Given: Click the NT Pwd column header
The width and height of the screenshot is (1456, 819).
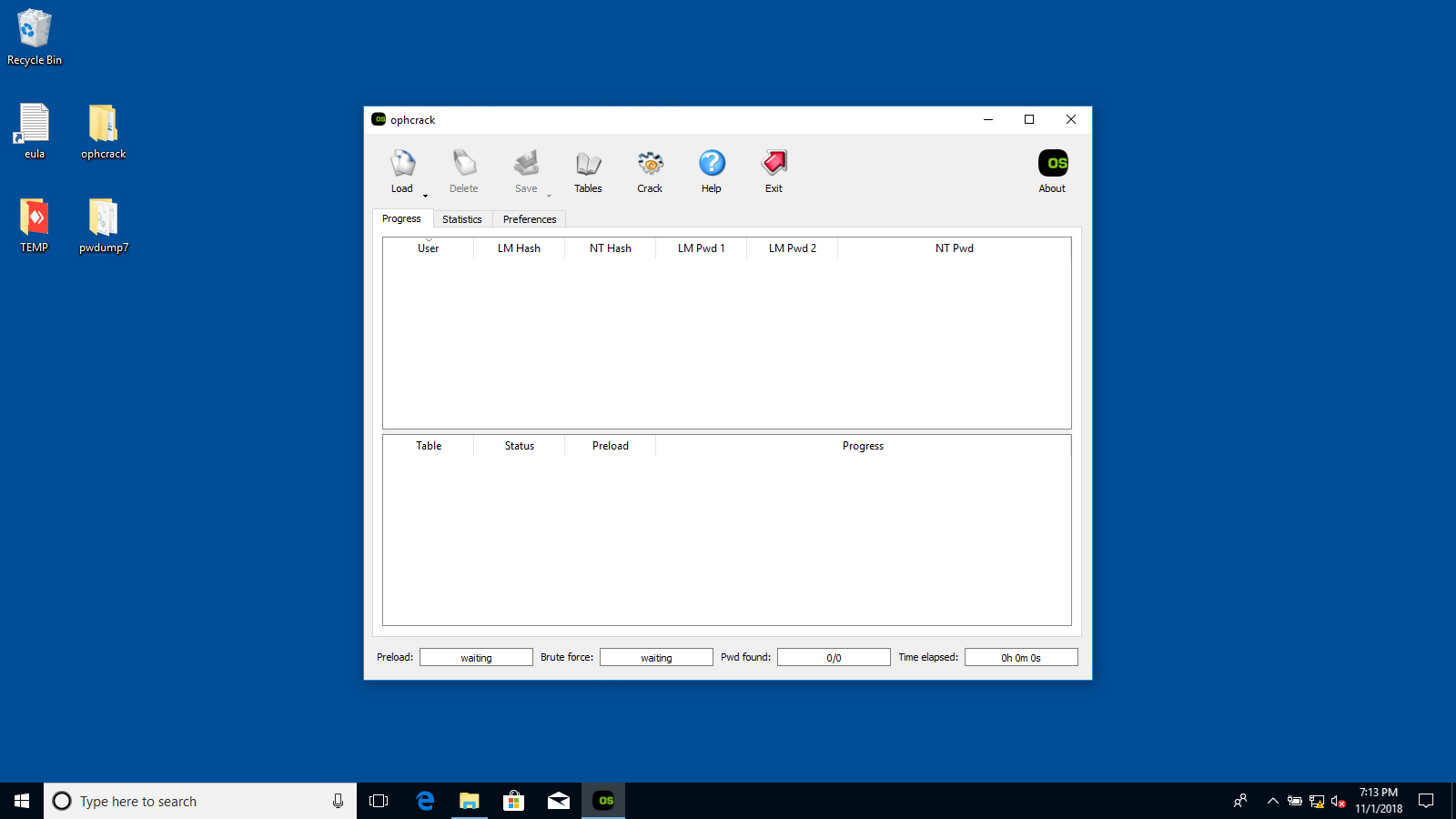Looking at the screenshot, I should click(x=954, y=248).
